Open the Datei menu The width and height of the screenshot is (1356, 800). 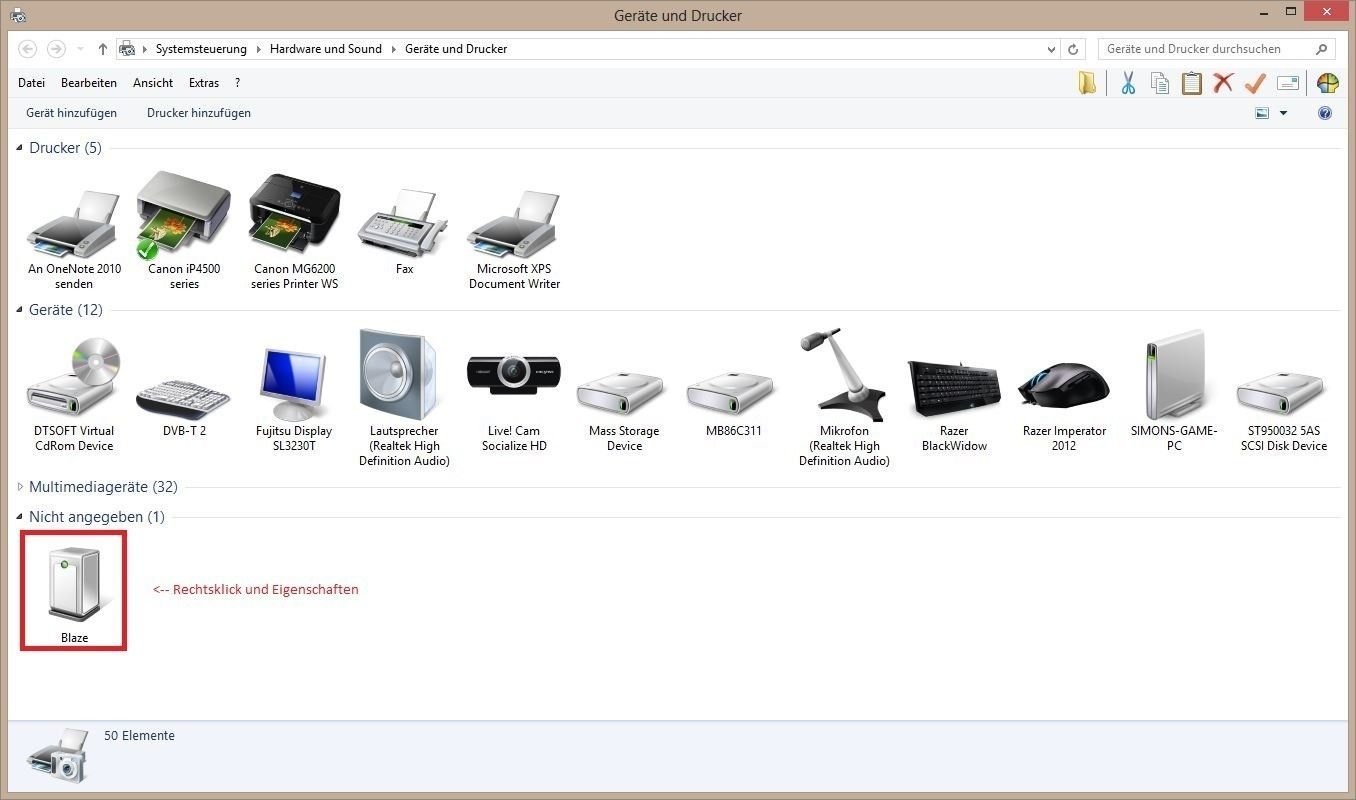pos(31,83)
